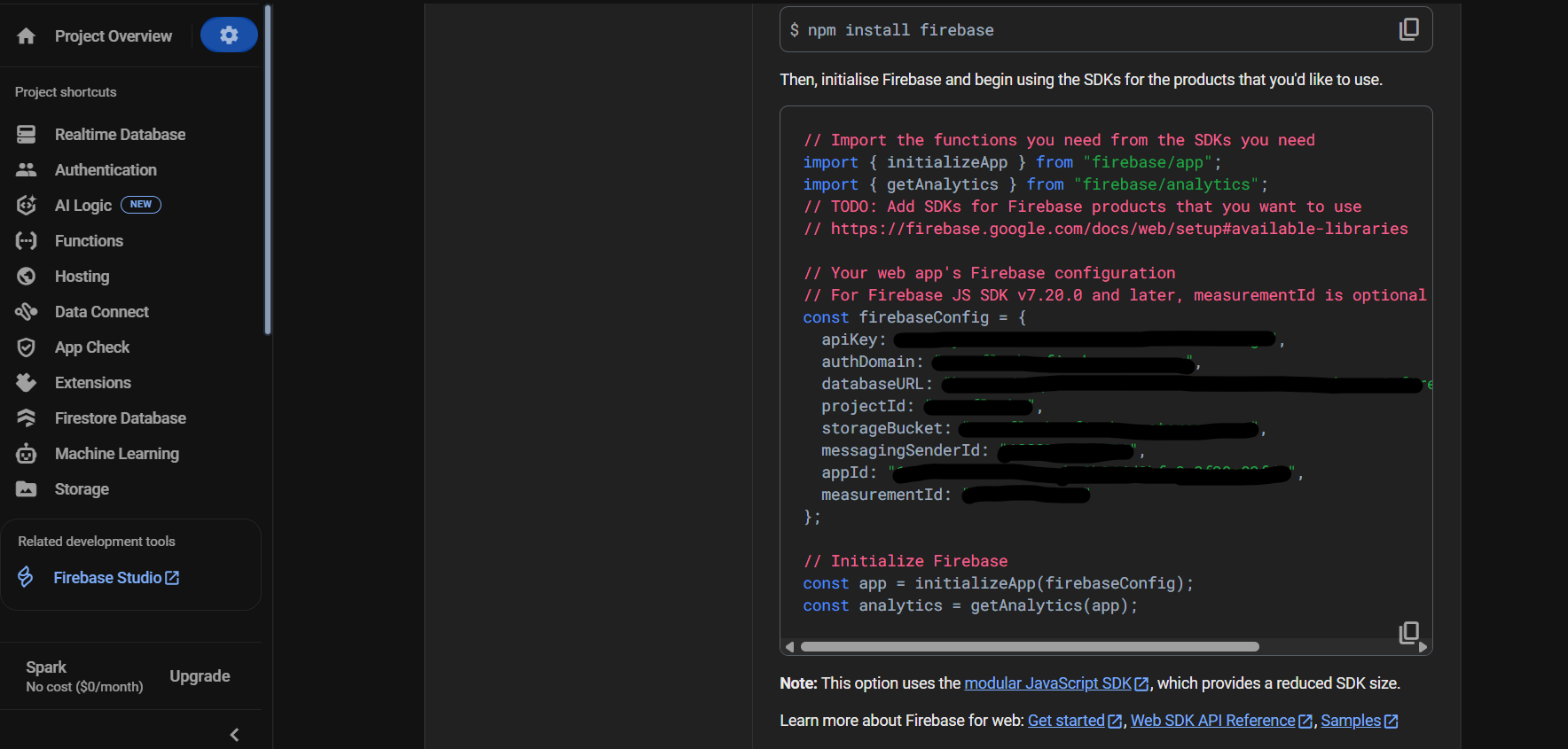Click the 'initializeApp(firebaseConfig)' line
1568x749 pixels.
999,583
